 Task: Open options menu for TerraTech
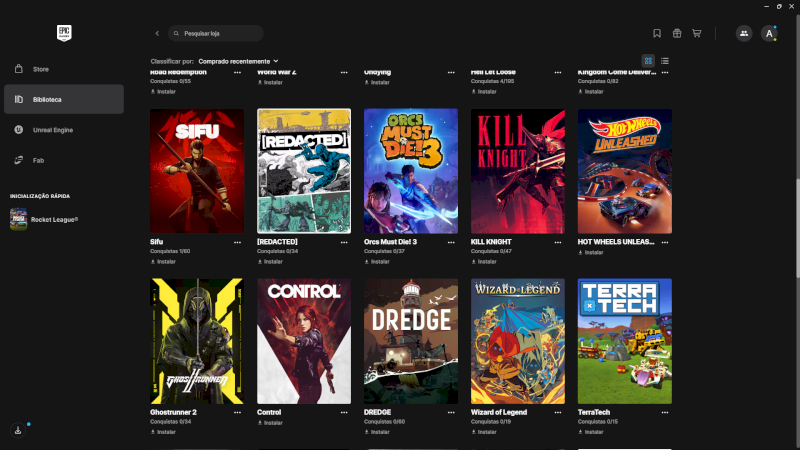pos(665,412)
